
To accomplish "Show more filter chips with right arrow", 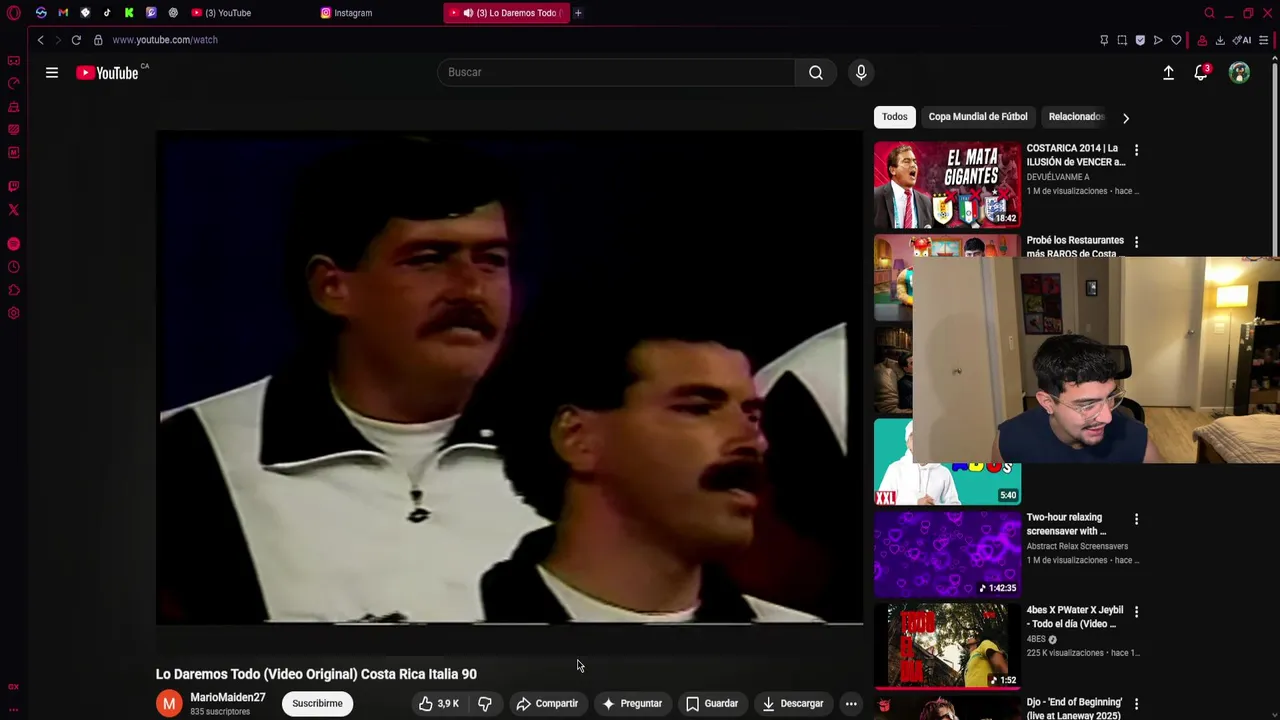I will coord(1126,118).
